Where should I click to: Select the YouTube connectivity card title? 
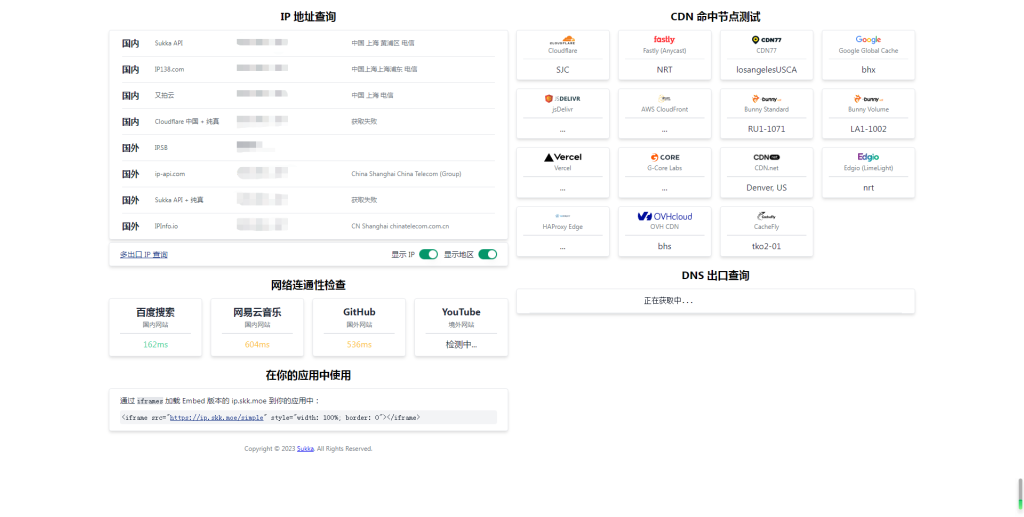(461, 312)
